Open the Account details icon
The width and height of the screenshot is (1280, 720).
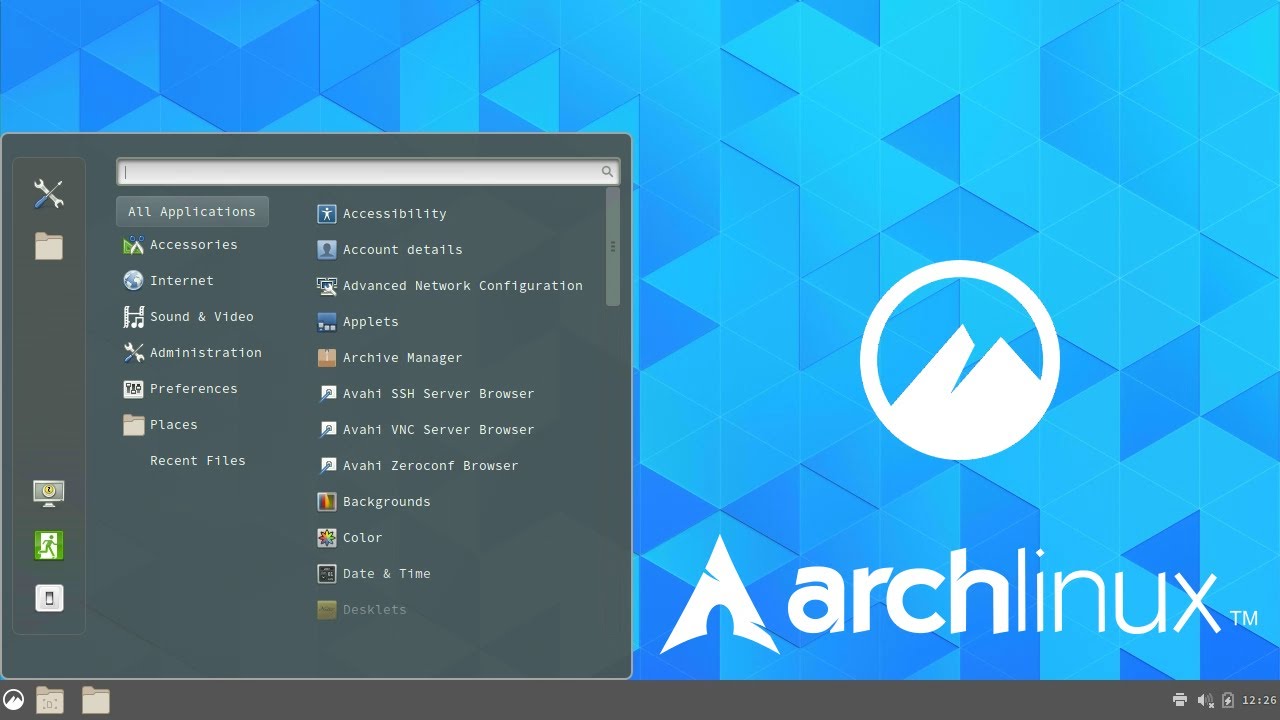[327, 249]
